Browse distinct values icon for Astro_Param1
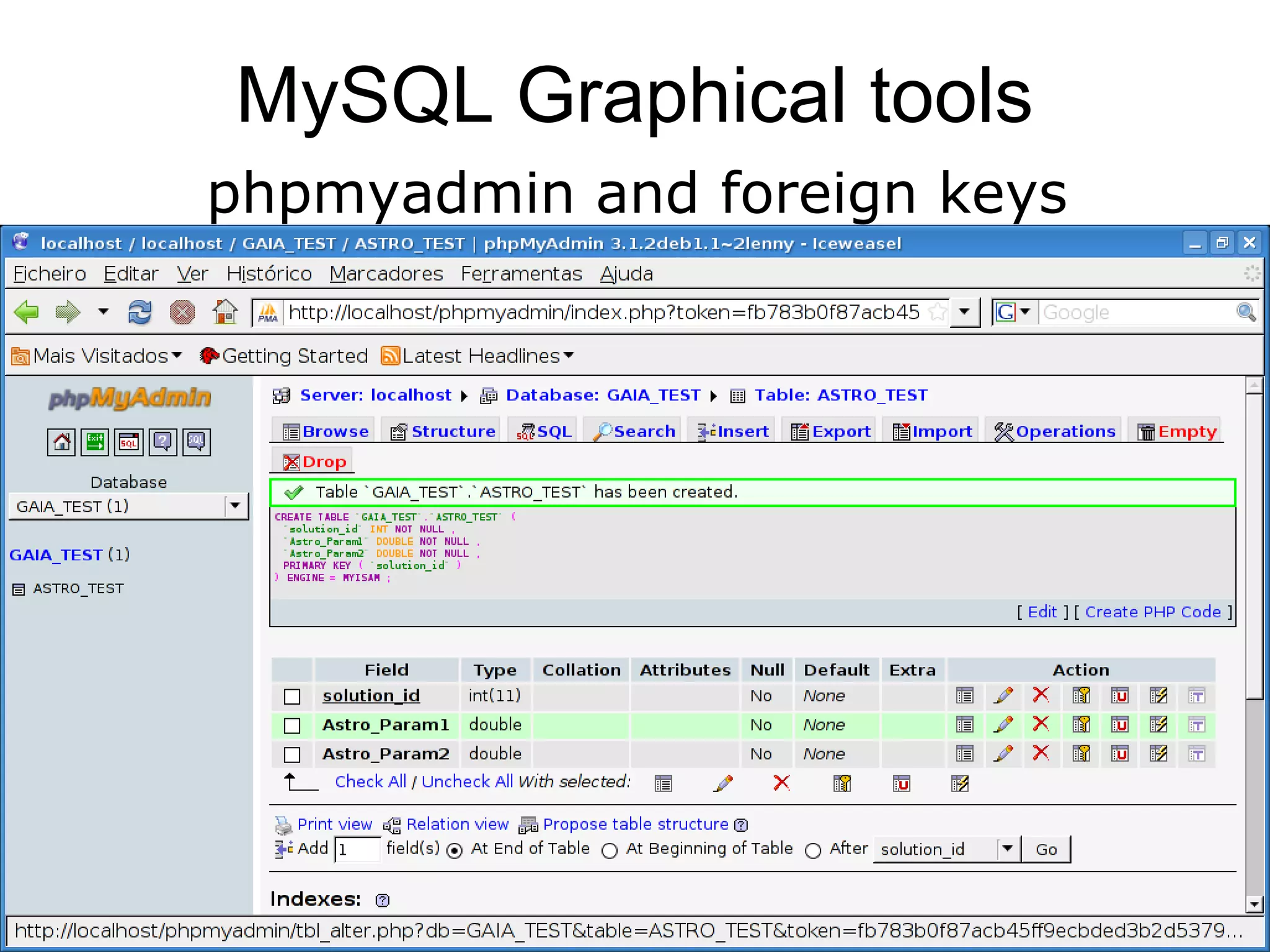This screenshot has height=952, width=1270. [x=965, y=725]
